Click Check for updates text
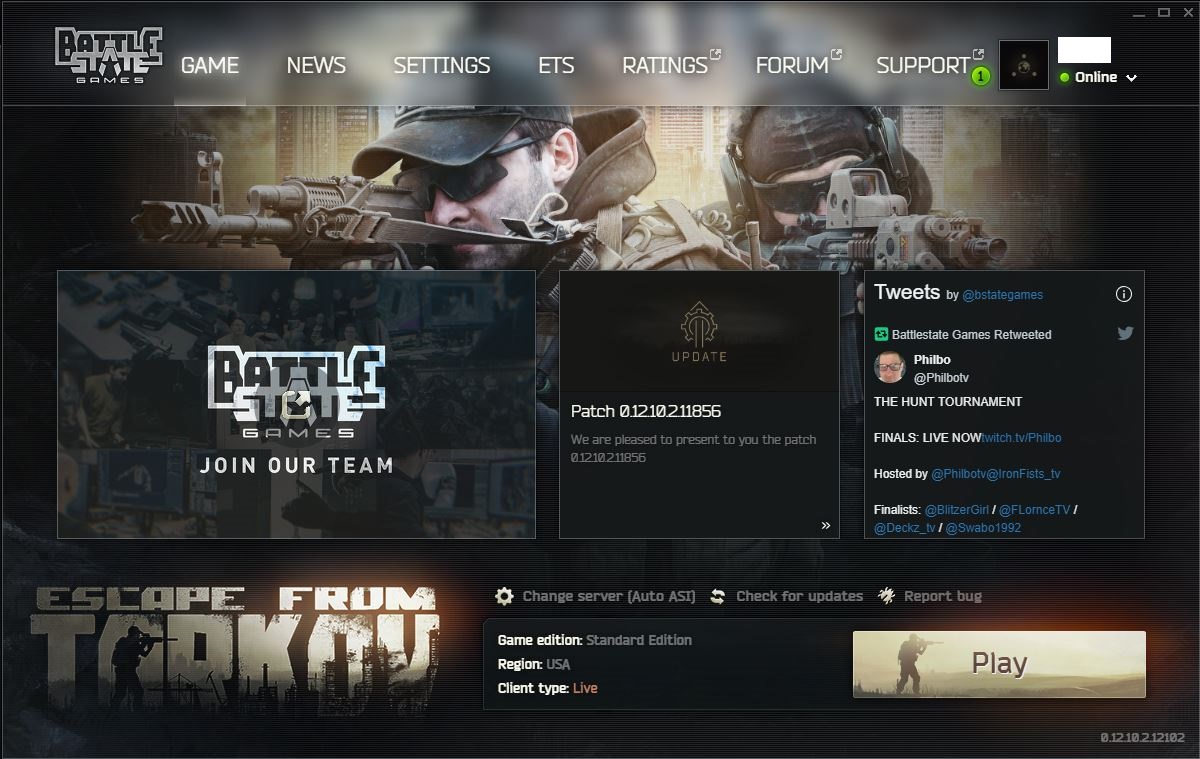This screenshot has height=759, width=1200. (800, 596)
